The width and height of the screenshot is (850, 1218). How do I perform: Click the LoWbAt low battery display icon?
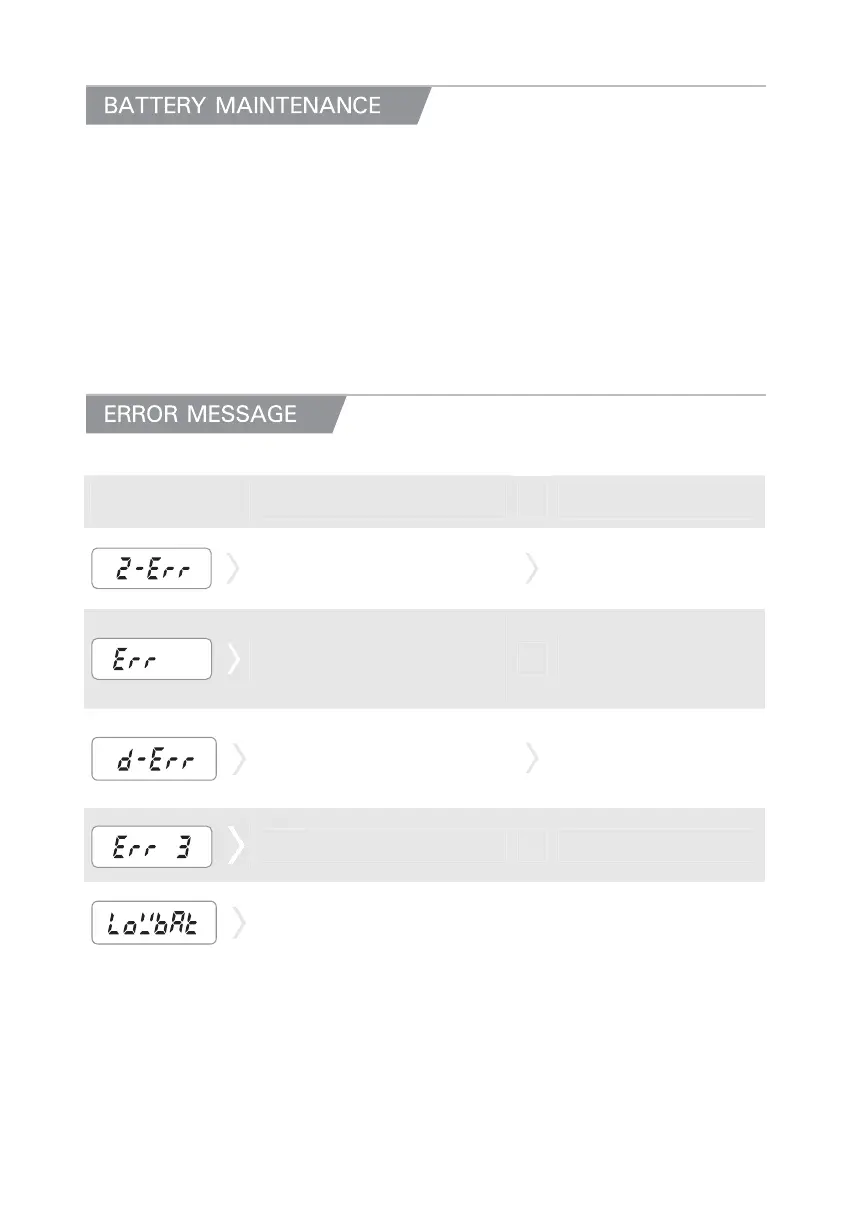(x=154, y=924)
